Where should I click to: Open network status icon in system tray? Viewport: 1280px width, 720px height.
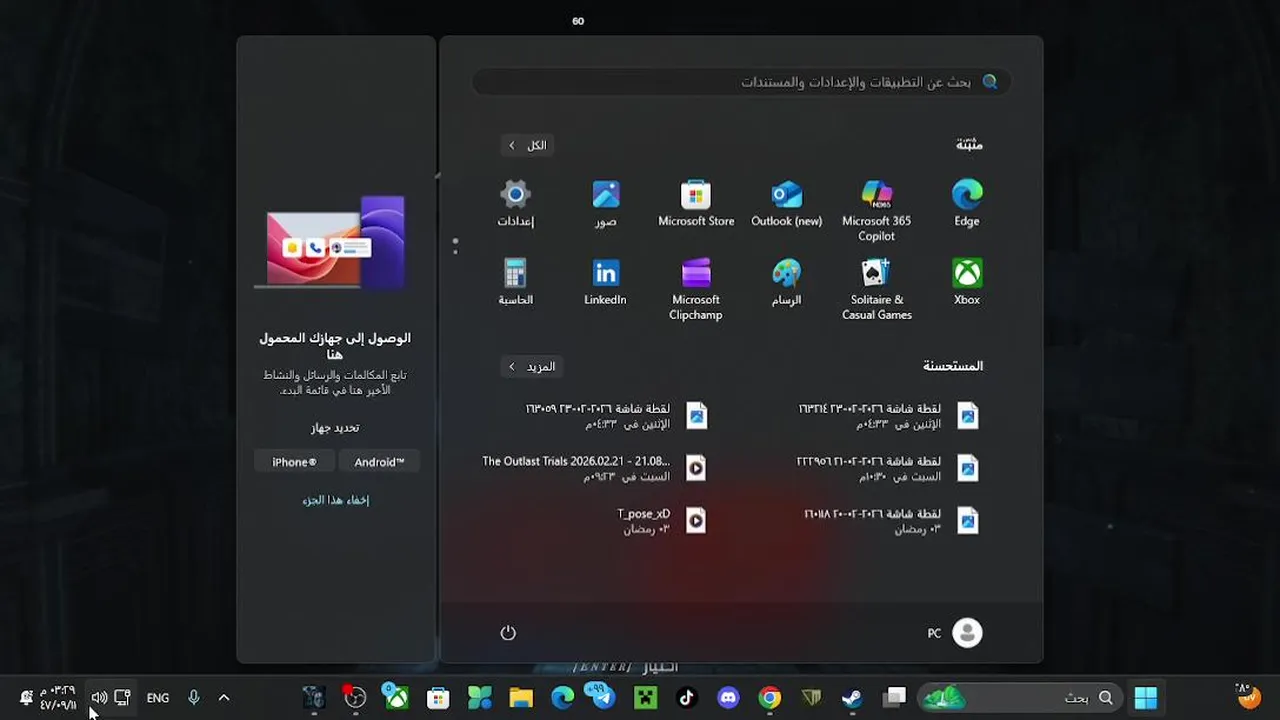point(122,698)
